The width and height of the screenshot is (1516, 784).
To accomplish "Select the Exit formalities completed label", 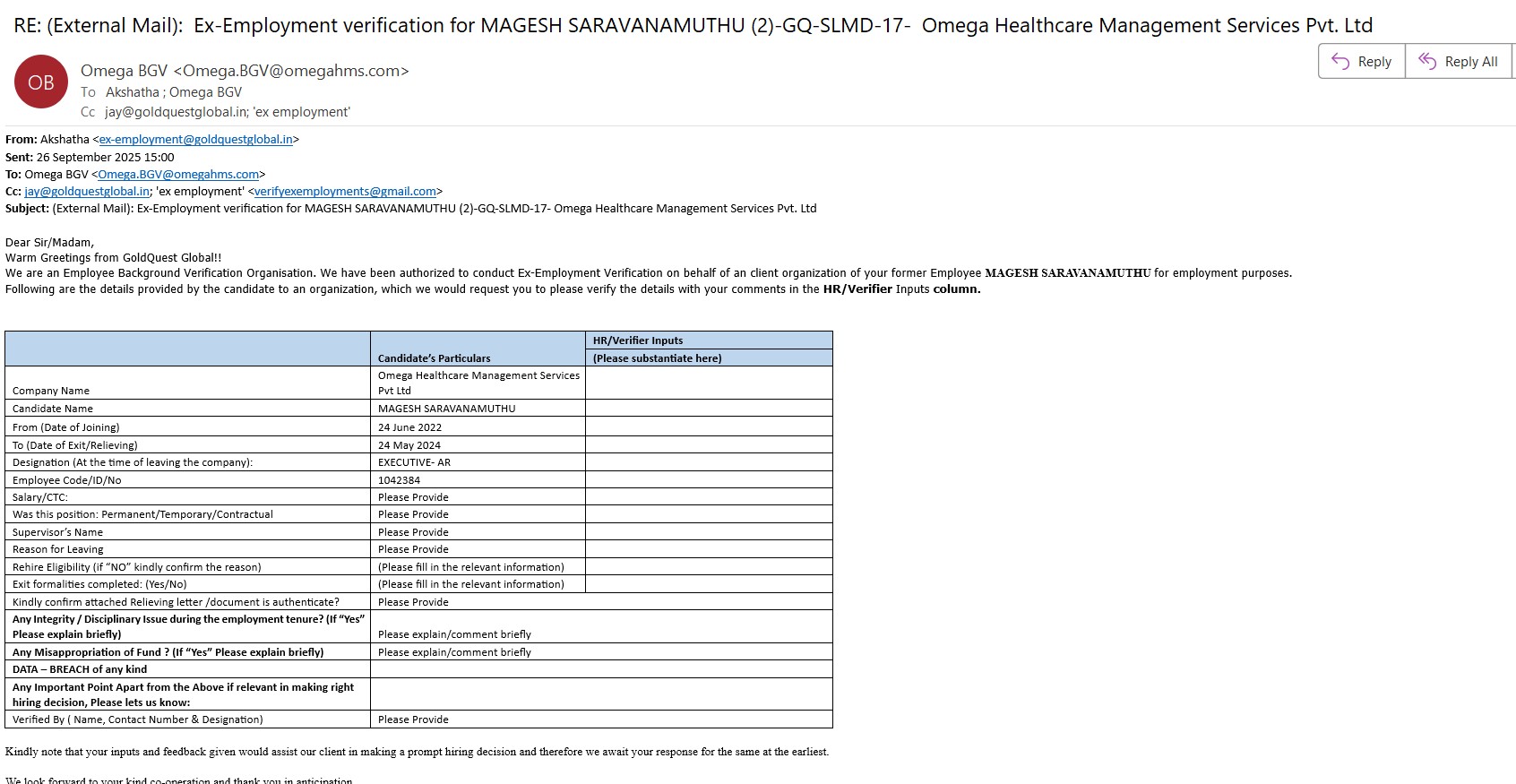I will [99, 584].
